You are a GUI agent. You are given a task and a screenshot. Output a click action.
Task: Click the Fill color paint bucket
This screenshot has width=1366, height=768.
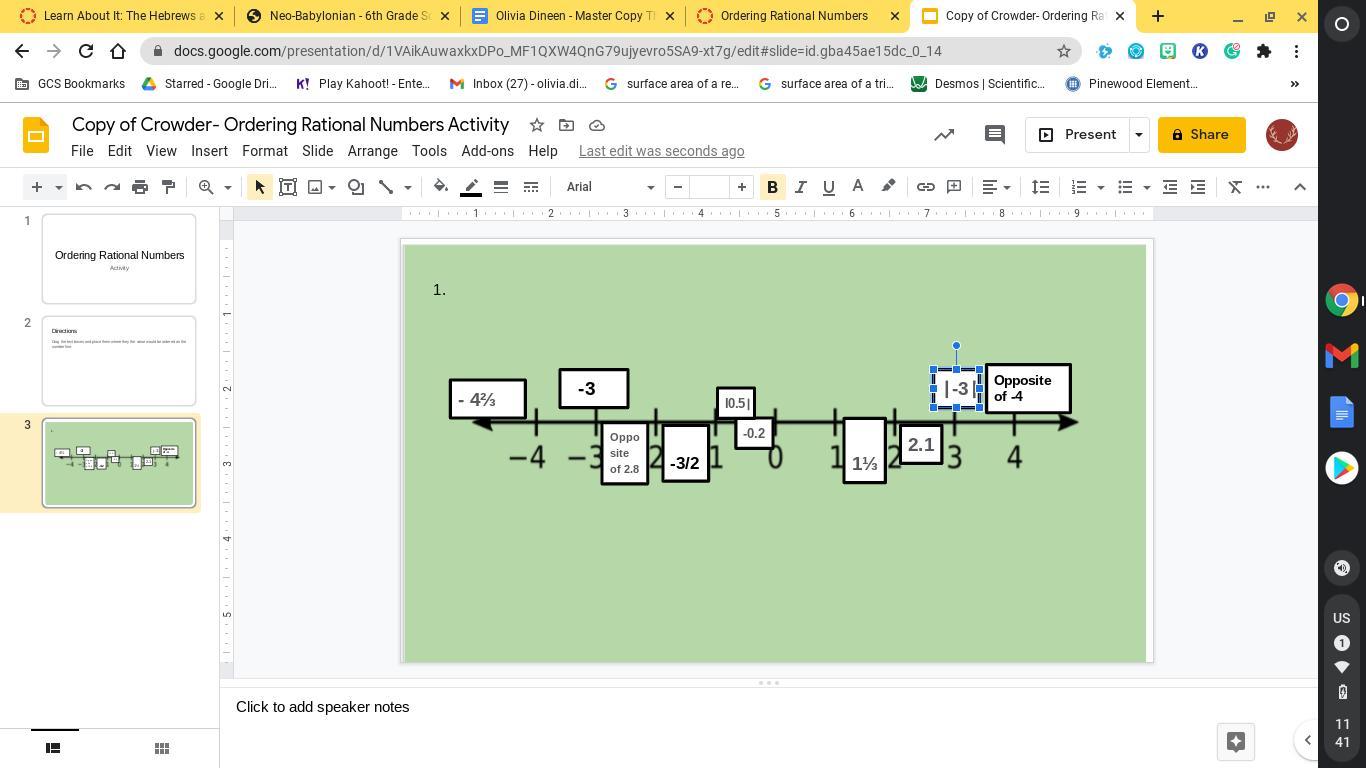click(x=441, y=187)
